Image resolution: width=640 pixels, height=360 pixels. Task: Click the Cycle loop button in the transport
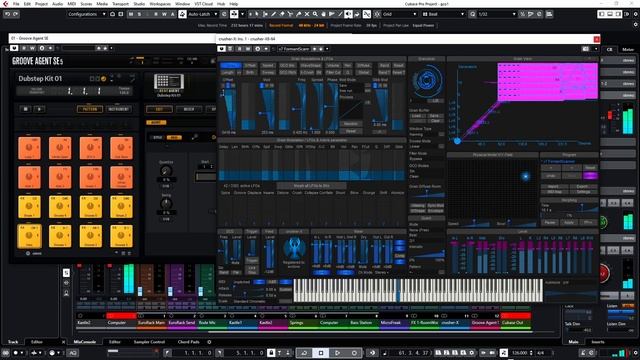(304, 353)
